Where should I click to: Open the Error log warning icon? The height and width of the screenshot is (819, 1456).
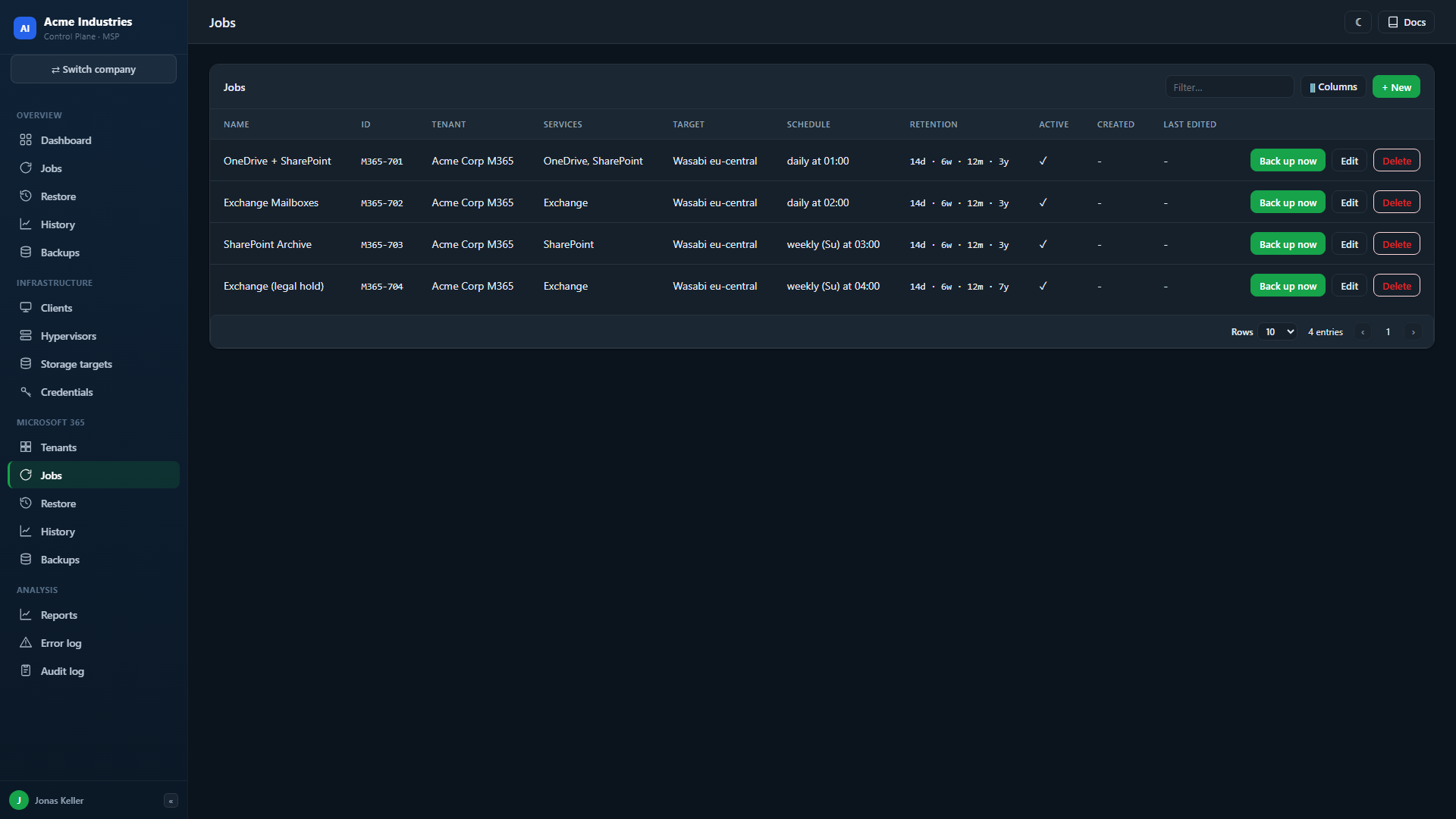(26, 643)
